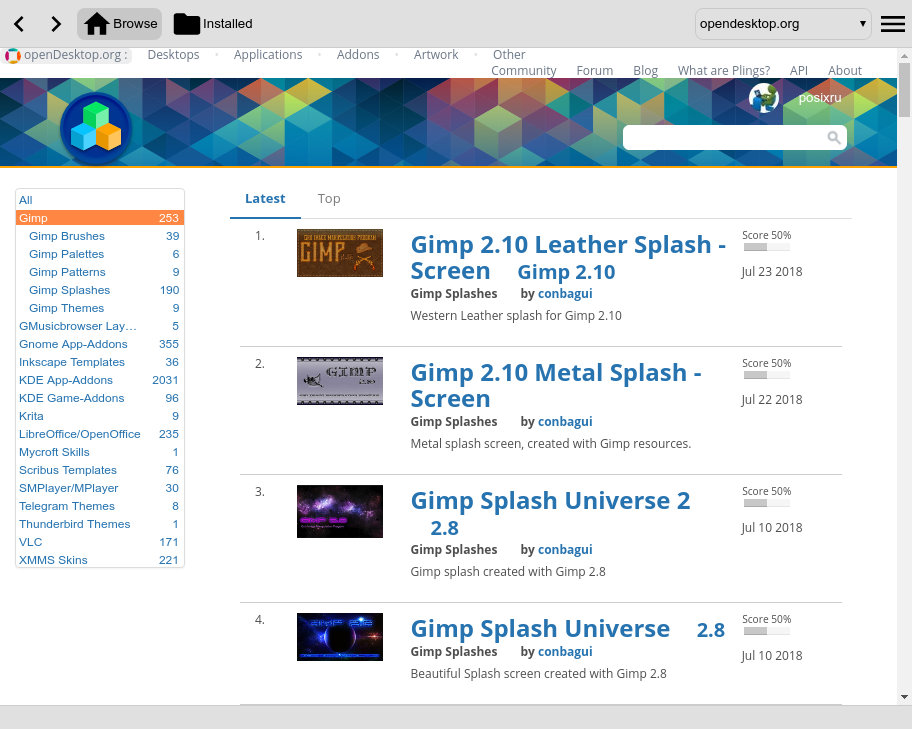Image resolution: width=912 pixels, height=729 pixels.
Task: Go forward with the right arrow icon
Action: (x=55, y=24)
